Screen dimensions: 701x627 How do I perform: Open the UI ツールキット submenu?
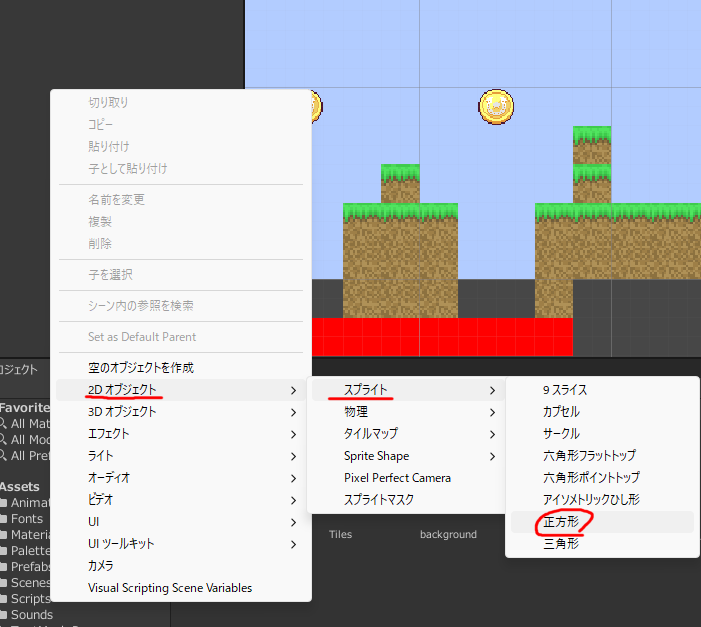[x=181, y=544]
